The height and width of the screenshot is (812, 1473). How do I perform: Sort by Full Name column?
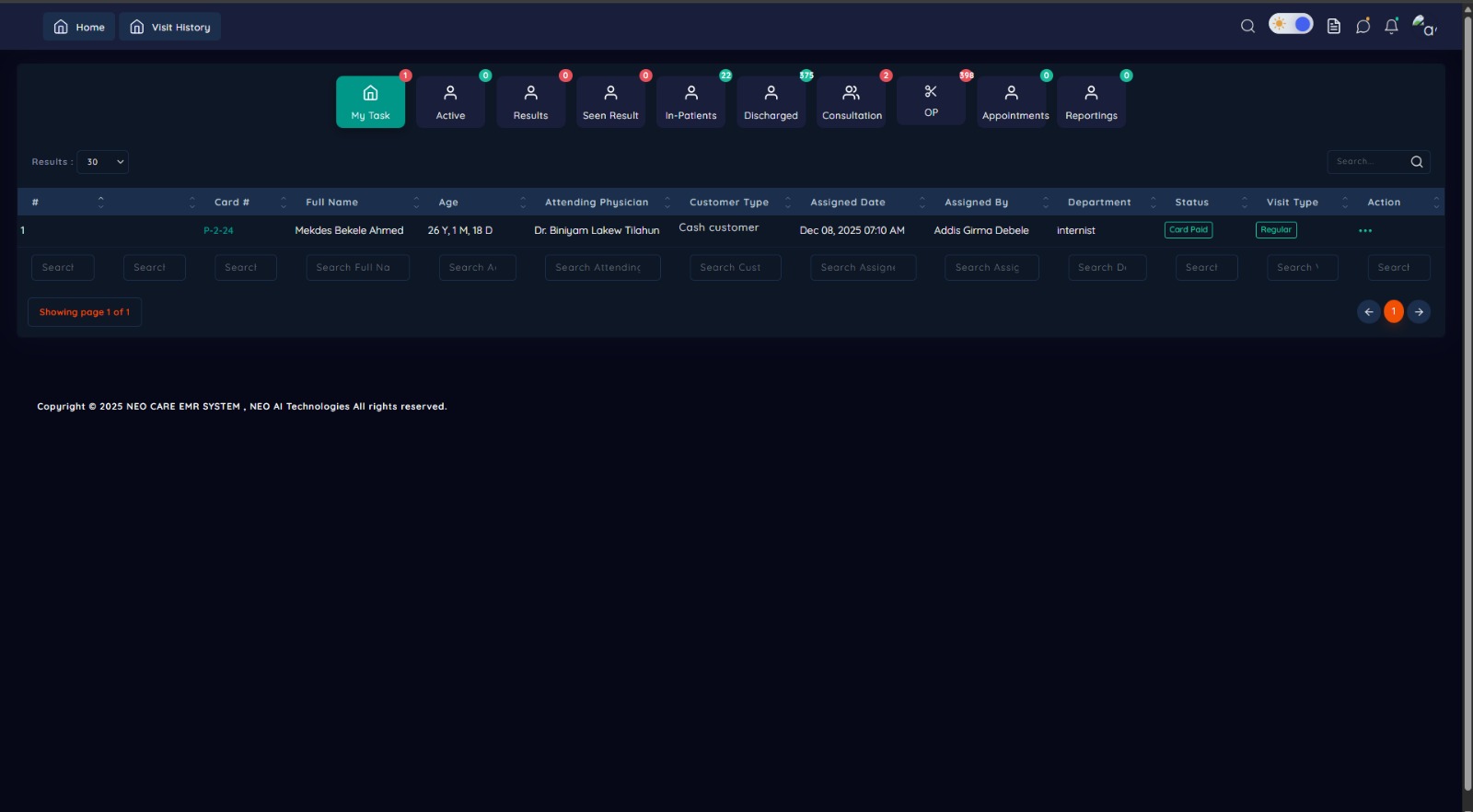click(x=331, y=203)
